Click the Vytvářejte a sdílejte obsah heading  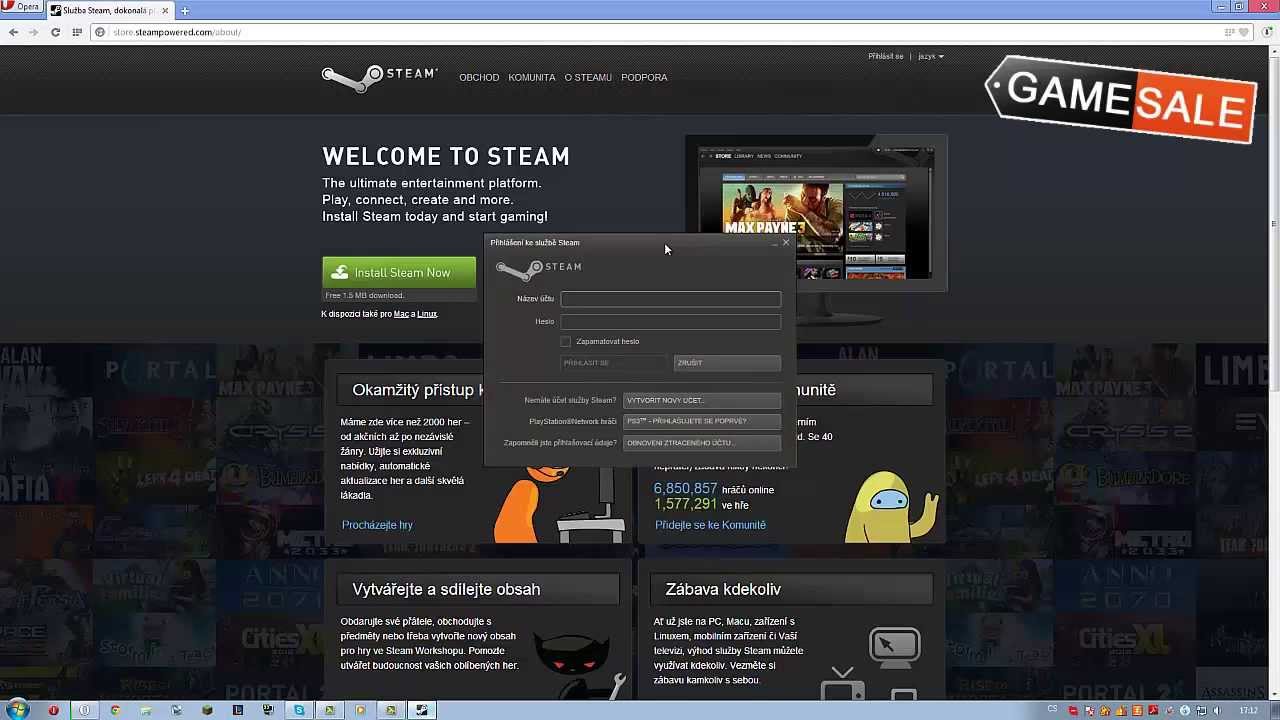pos(446,589)
